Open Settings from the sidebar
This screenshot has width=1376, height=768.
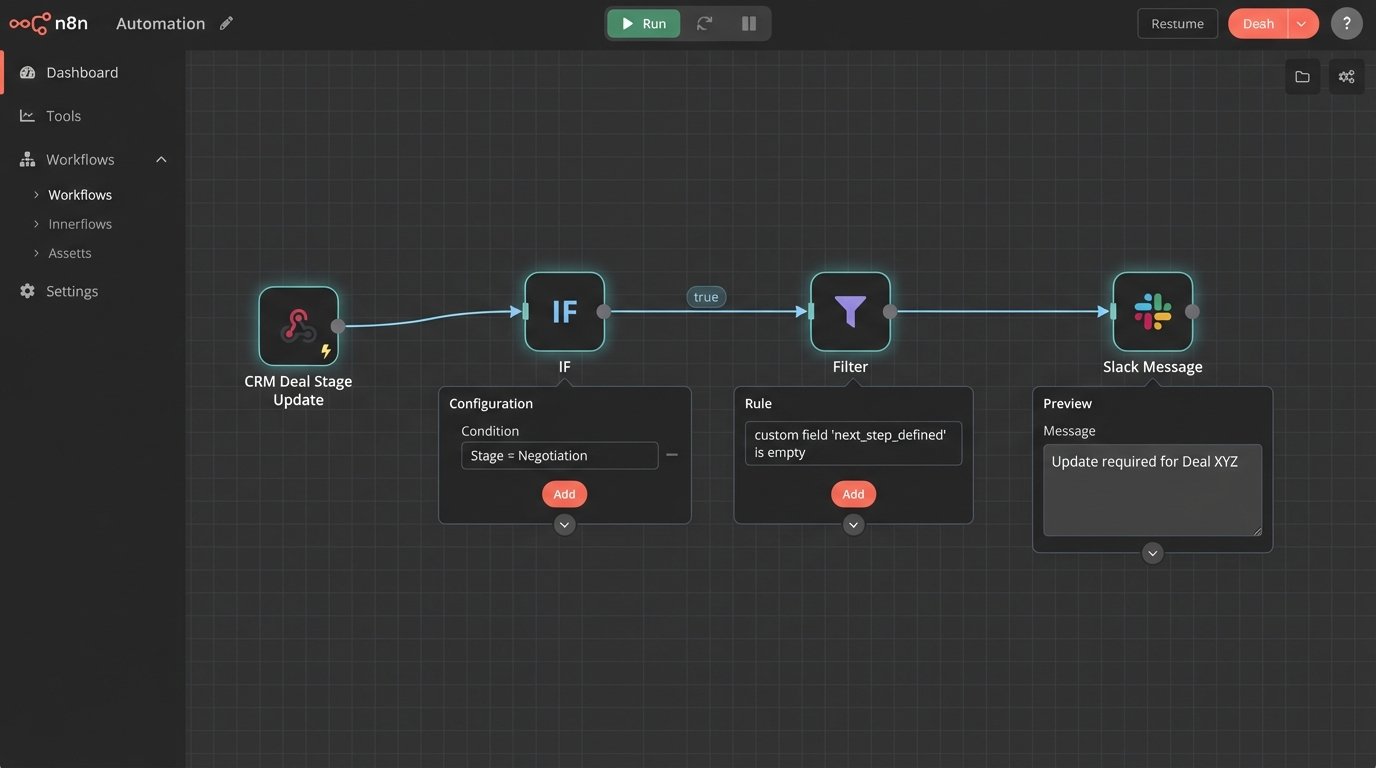click(71, 290)
